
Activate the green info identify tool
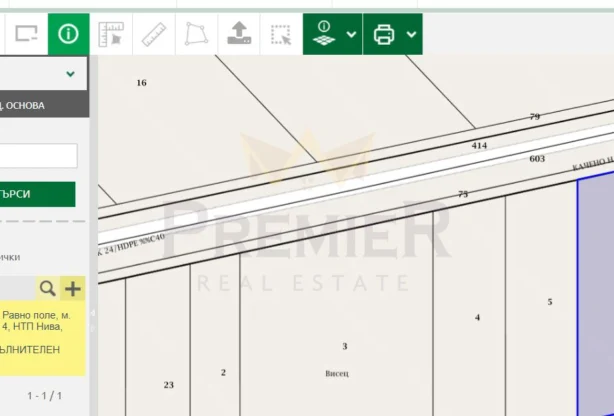click(68, 34)
